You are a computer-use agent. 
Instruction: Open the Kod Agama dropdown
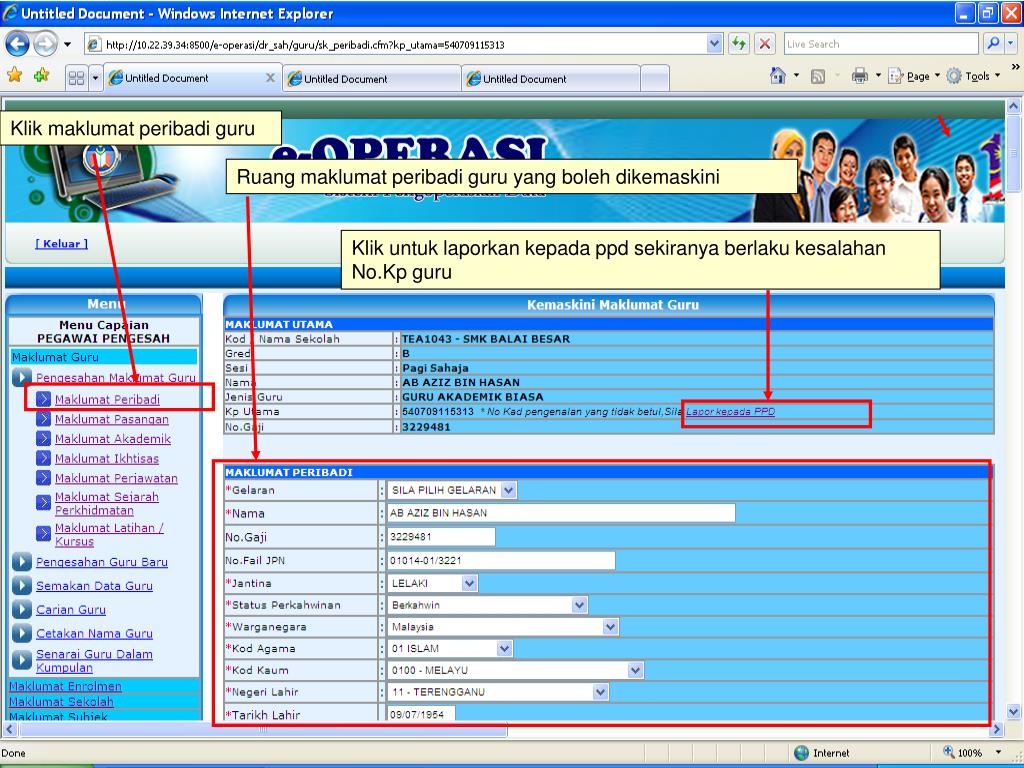(450, 648)
